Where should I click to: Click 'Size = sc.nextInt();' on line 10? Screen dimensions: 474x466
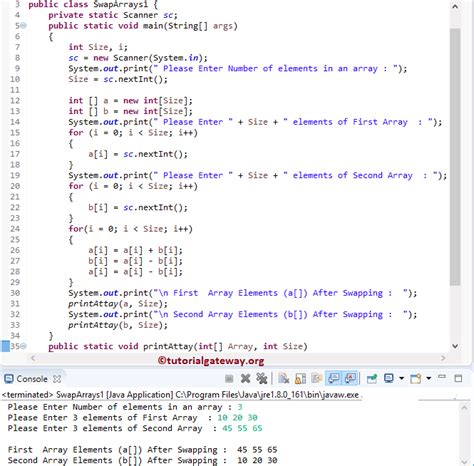coord(118,79)
